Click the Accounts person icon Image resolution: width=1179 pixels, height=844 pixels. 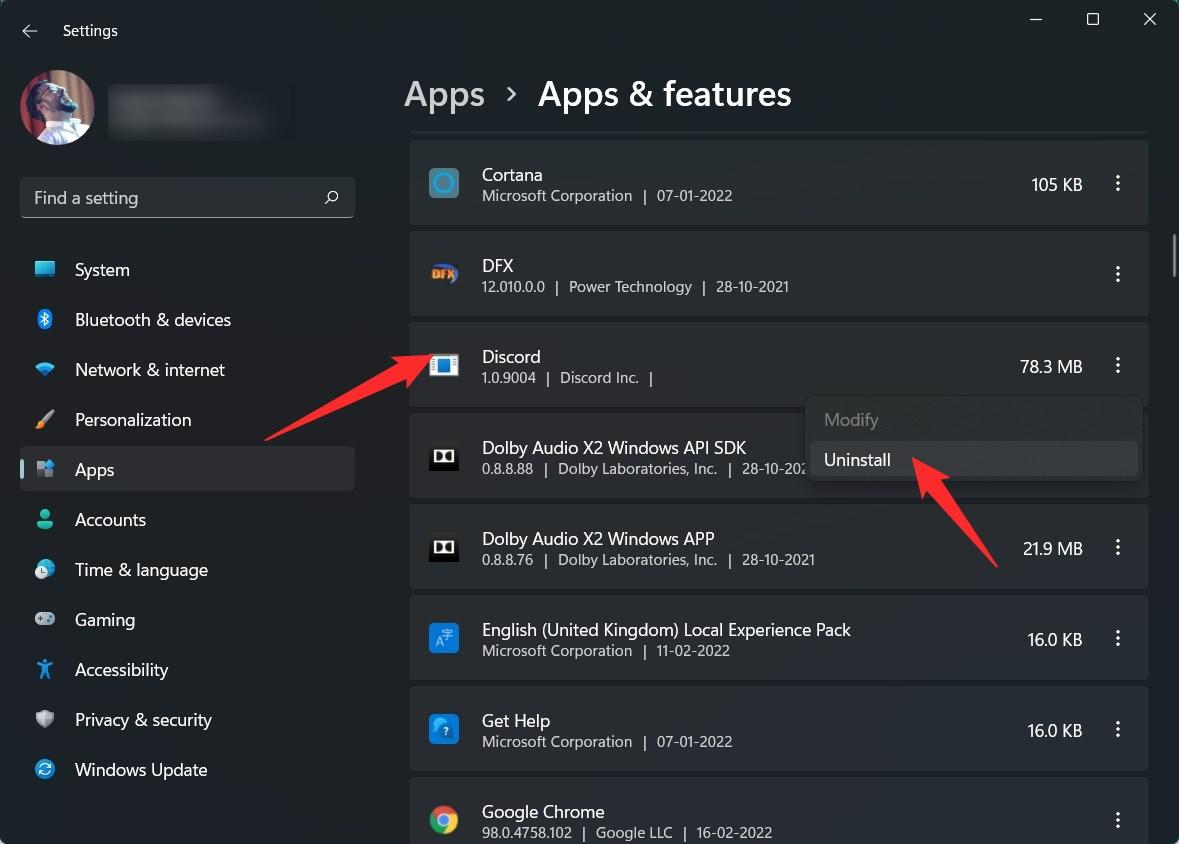click(x=45, y=519)
